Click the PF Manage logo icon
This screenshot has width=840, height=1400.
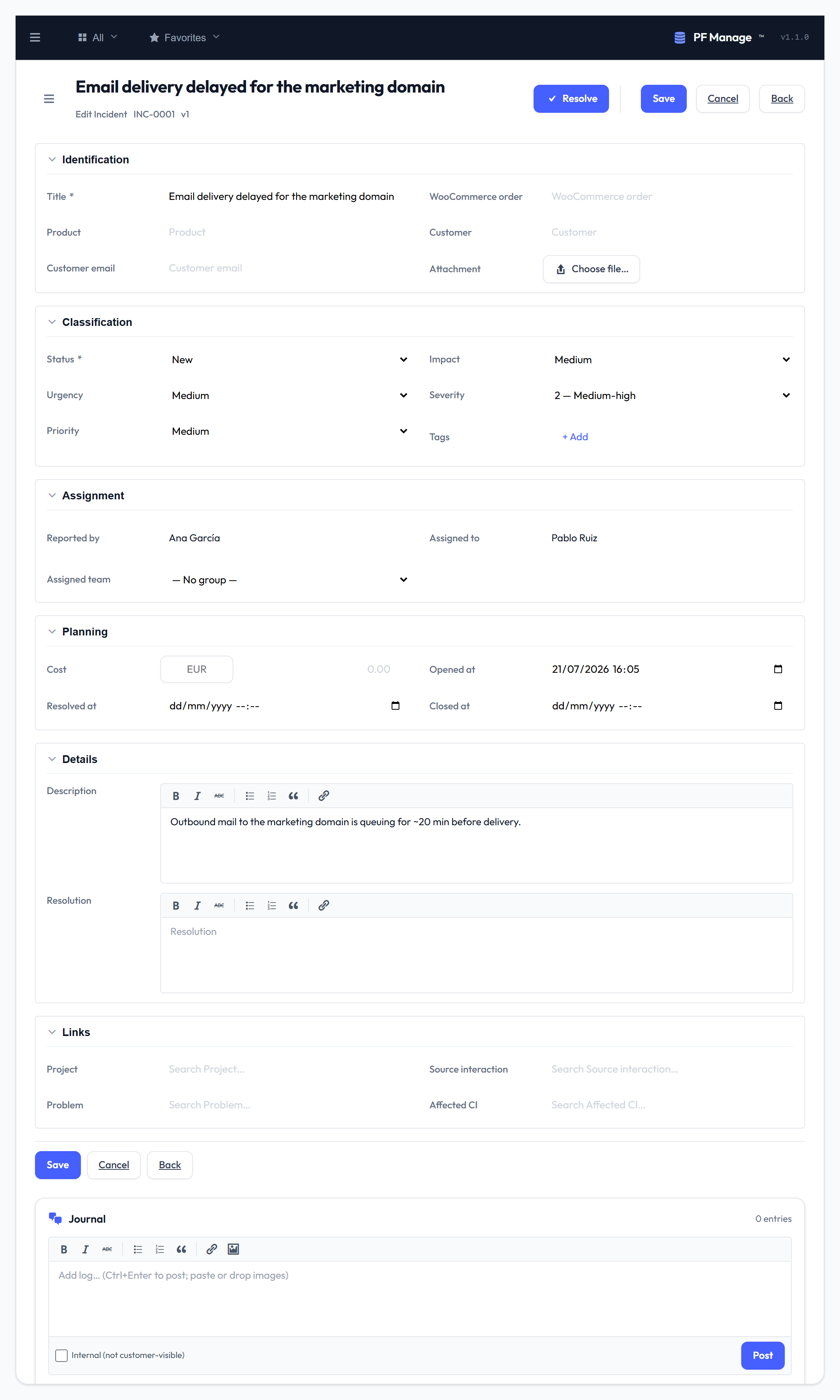[x=680, y=37]
